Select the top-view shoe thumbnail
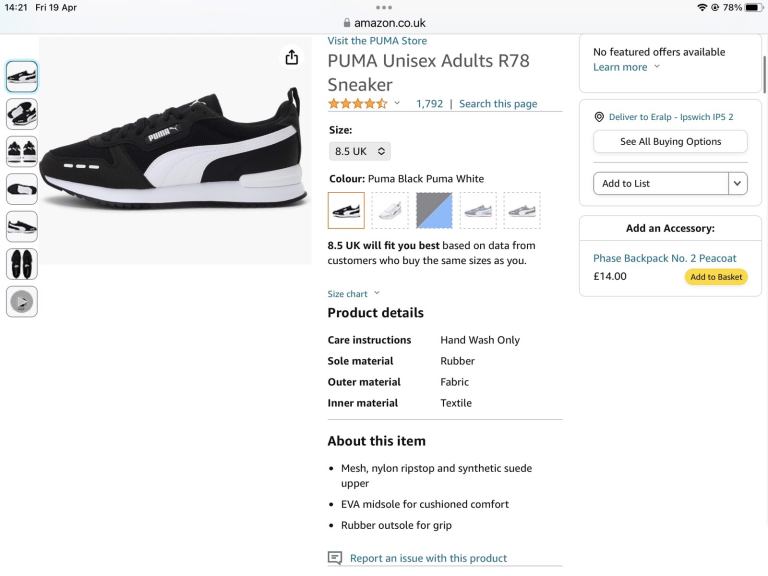The height and width of the screenshot is (576, 768). pyautogui.click(x=22, y=264)
